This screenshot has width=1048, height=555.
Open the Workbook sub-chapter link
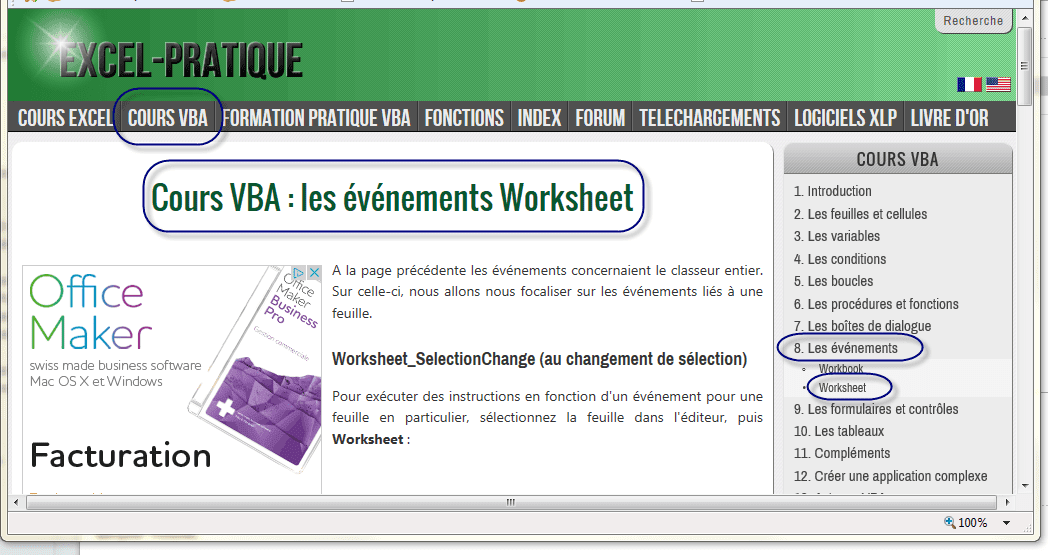(x=840, y=369)
